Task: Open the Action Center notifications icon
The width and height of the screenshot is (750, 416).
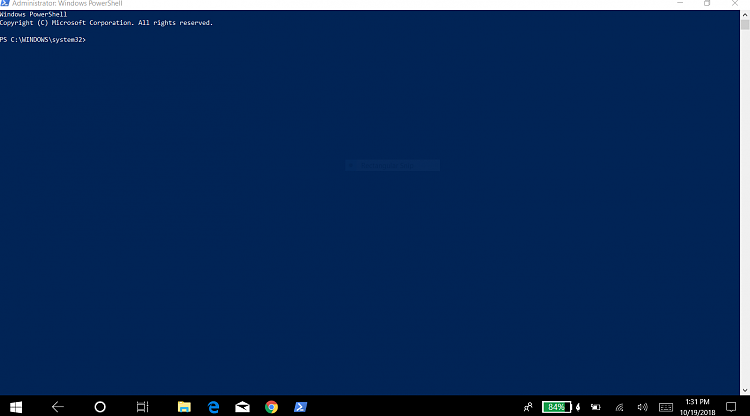Action: point(731,407)
